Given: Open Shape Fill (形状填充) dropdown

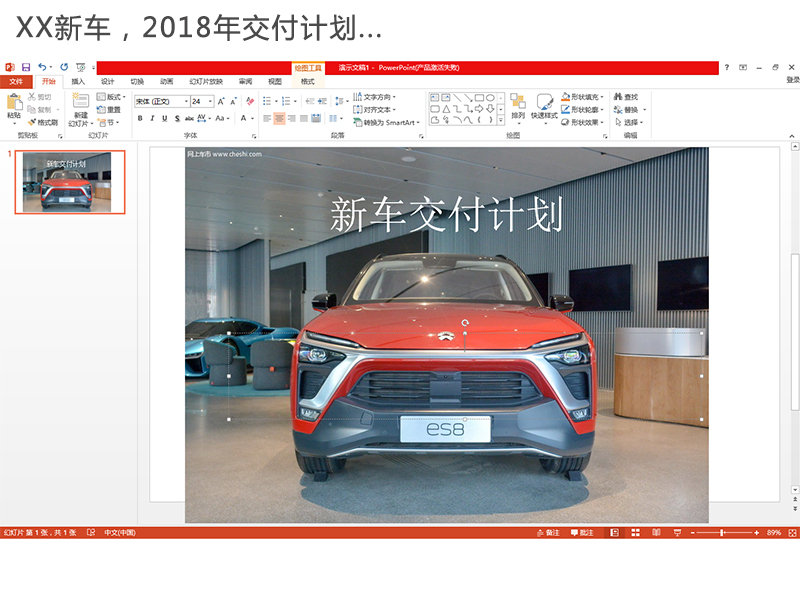Looking at the screenshot, I should tap(582, 97).
